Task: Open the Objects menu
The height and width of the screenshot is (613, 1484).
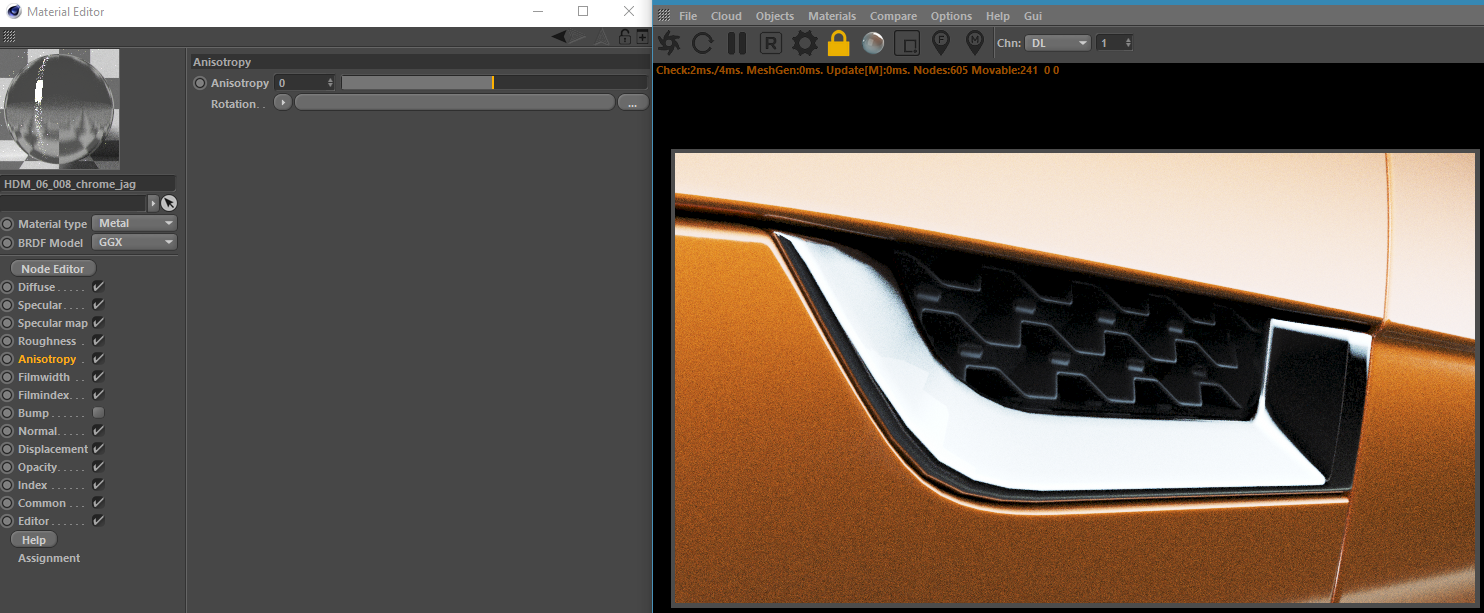Action: click(x=775, y=16)
